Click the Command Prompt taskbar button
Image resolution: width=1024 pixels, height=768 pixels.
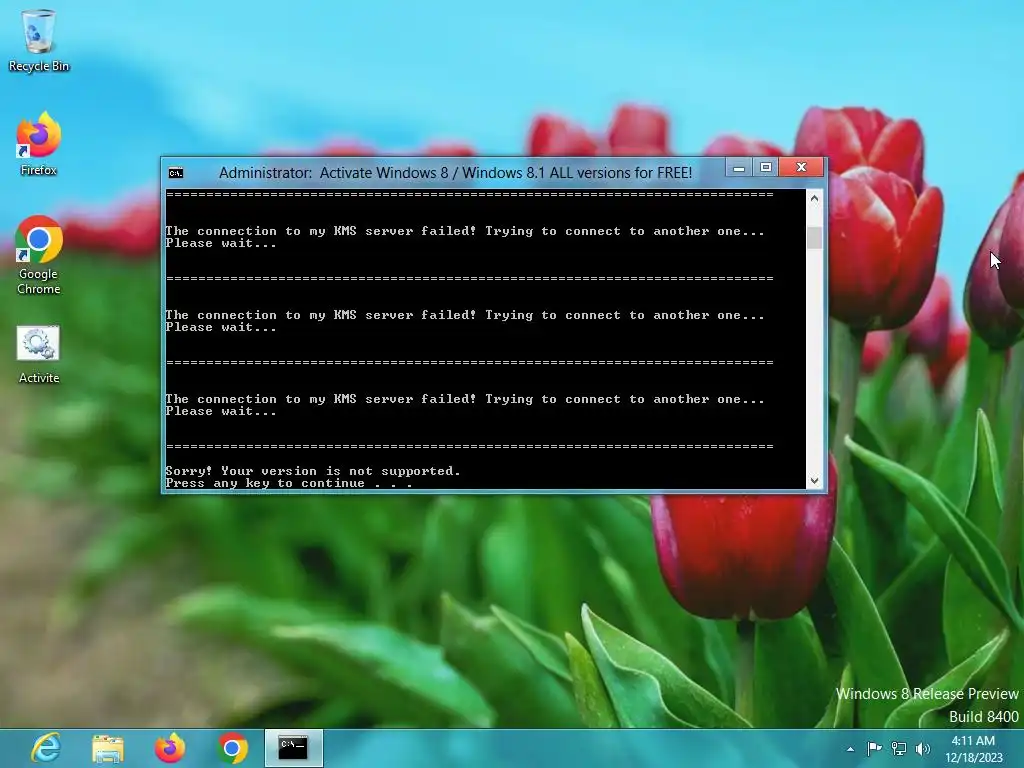[293, 748]
